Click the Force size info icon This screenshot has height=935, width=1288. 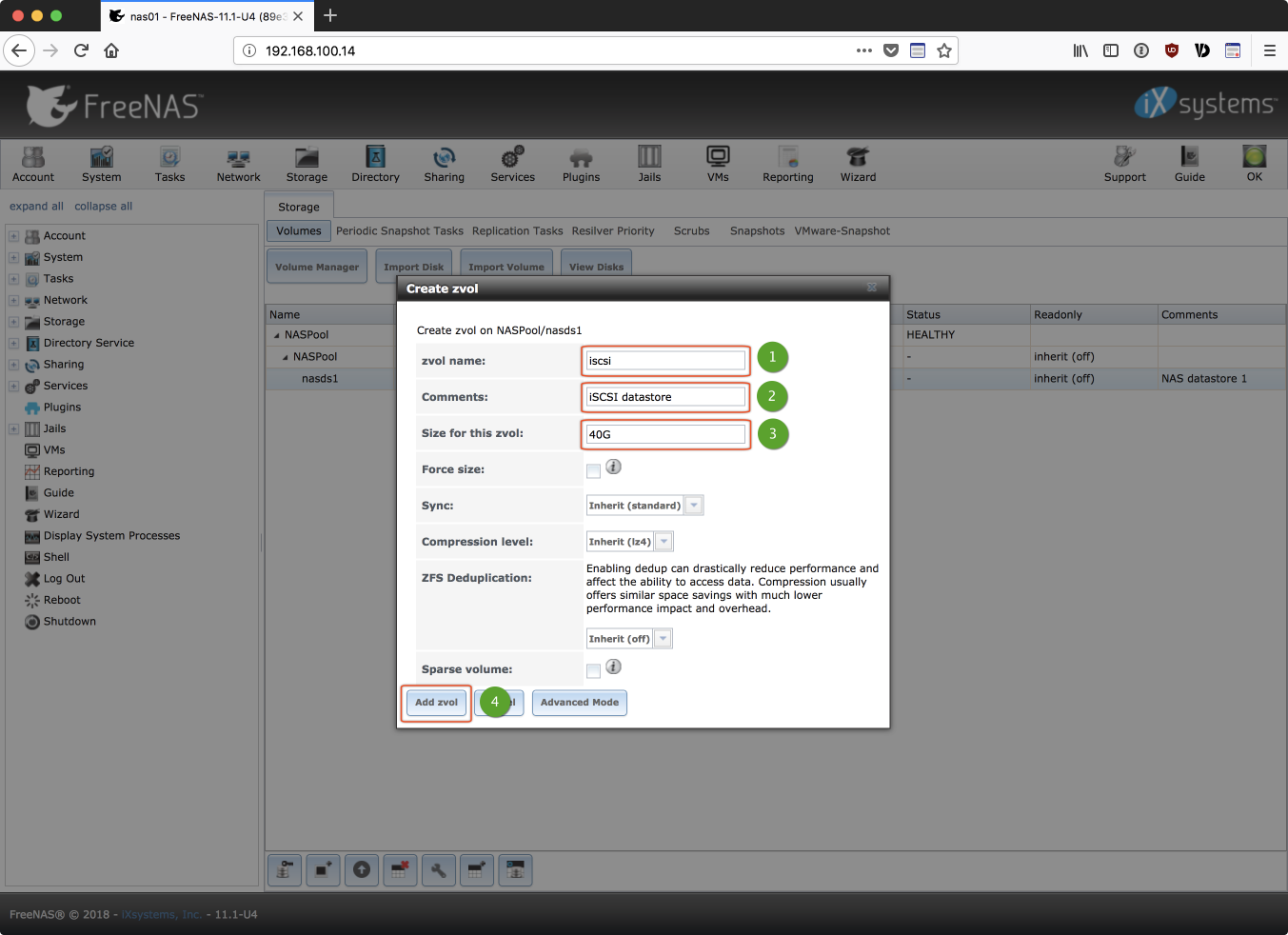(614, 467)
